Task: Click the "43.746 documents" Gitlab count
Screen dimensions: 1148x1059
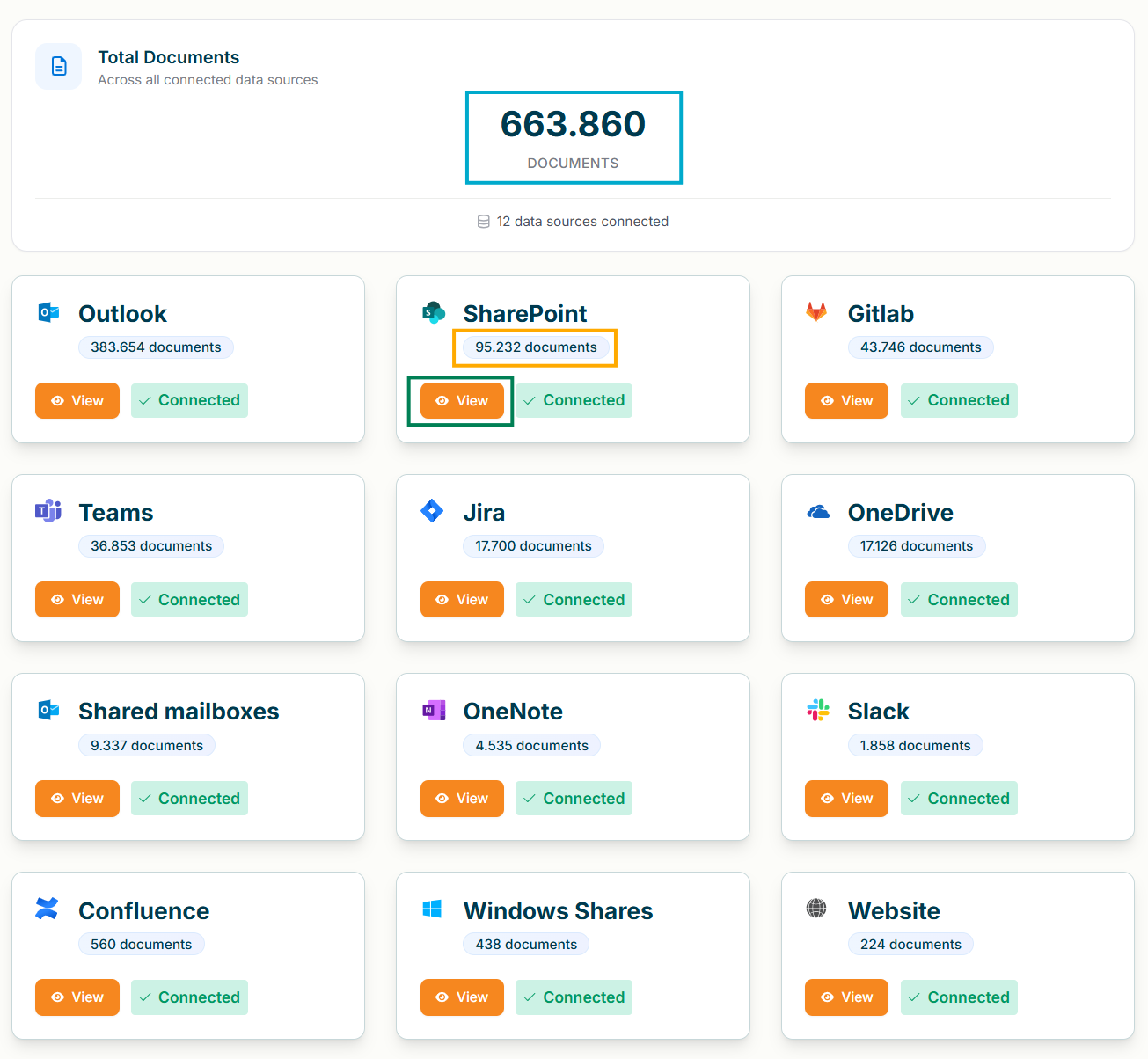Action: coord(921,347)
